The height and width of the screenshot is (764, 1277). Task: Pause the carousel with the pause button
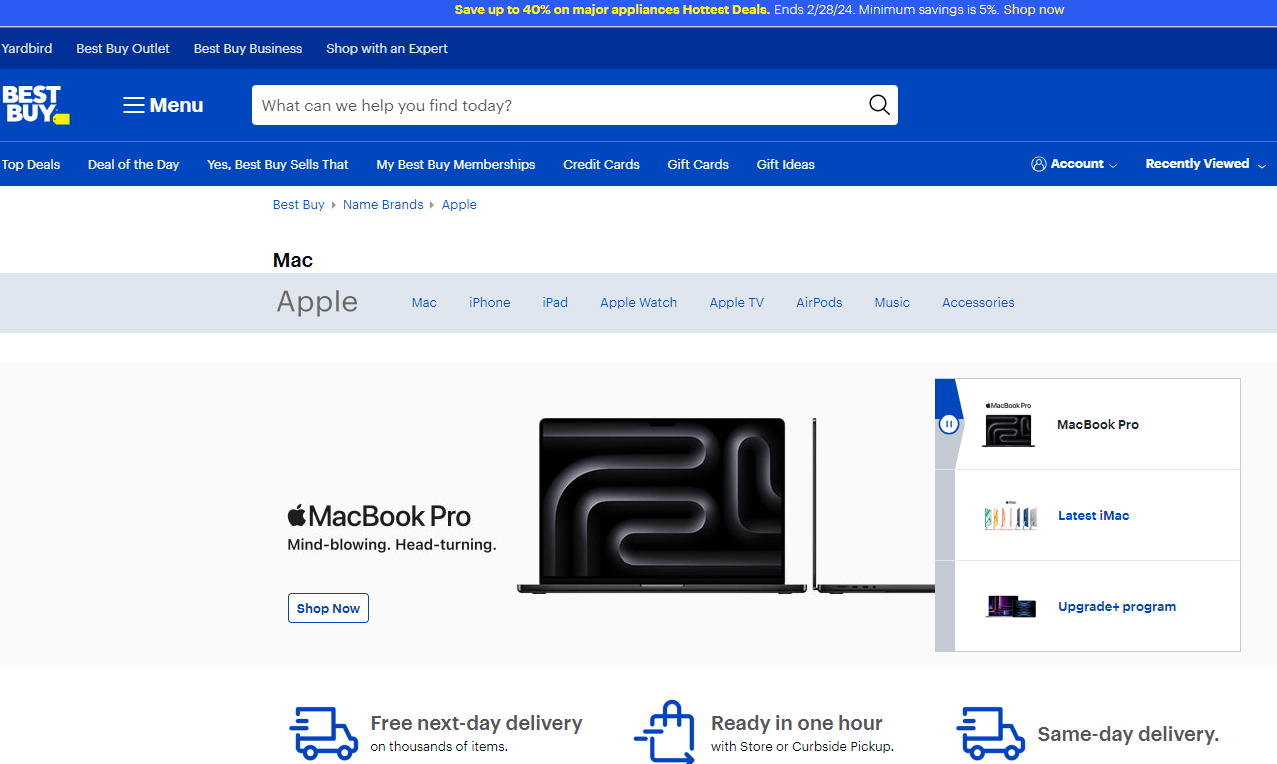pos(948,424)
